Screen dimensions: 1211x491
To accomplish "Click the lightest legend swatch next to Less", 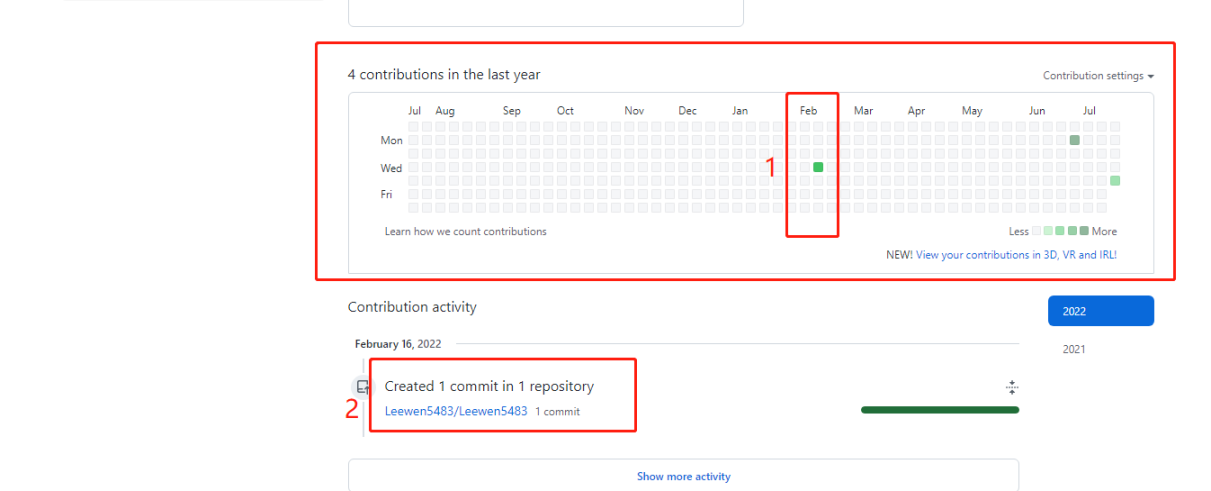I will tap(1037, 231).
